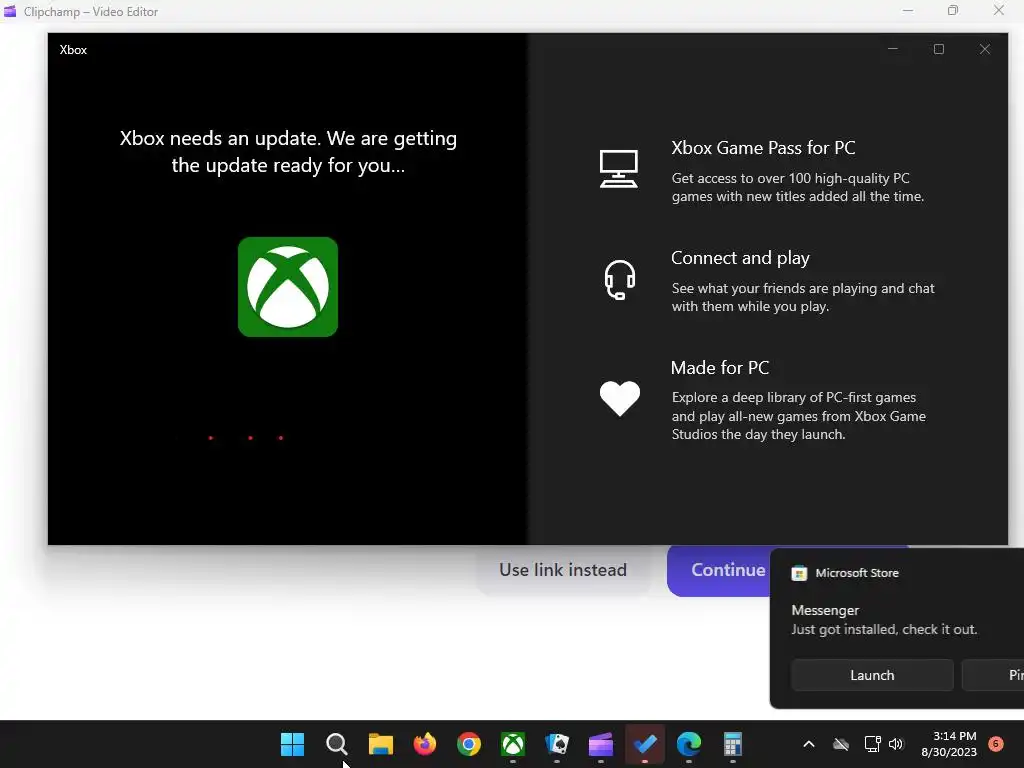
Task: Click 'Xbox needs an update' message
Action: pyautogui.click(x=288, y=152)
